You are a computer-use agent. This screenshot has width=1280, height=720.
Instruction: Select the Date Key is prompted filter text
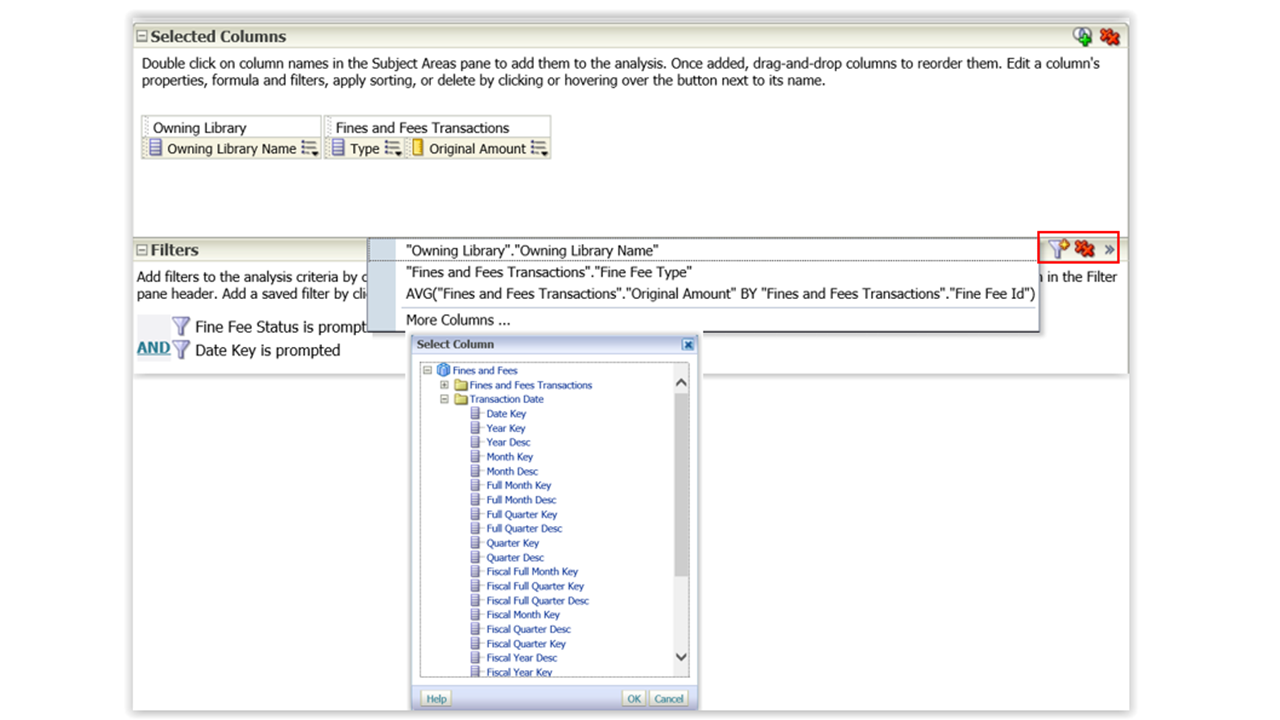pos(268,350)
